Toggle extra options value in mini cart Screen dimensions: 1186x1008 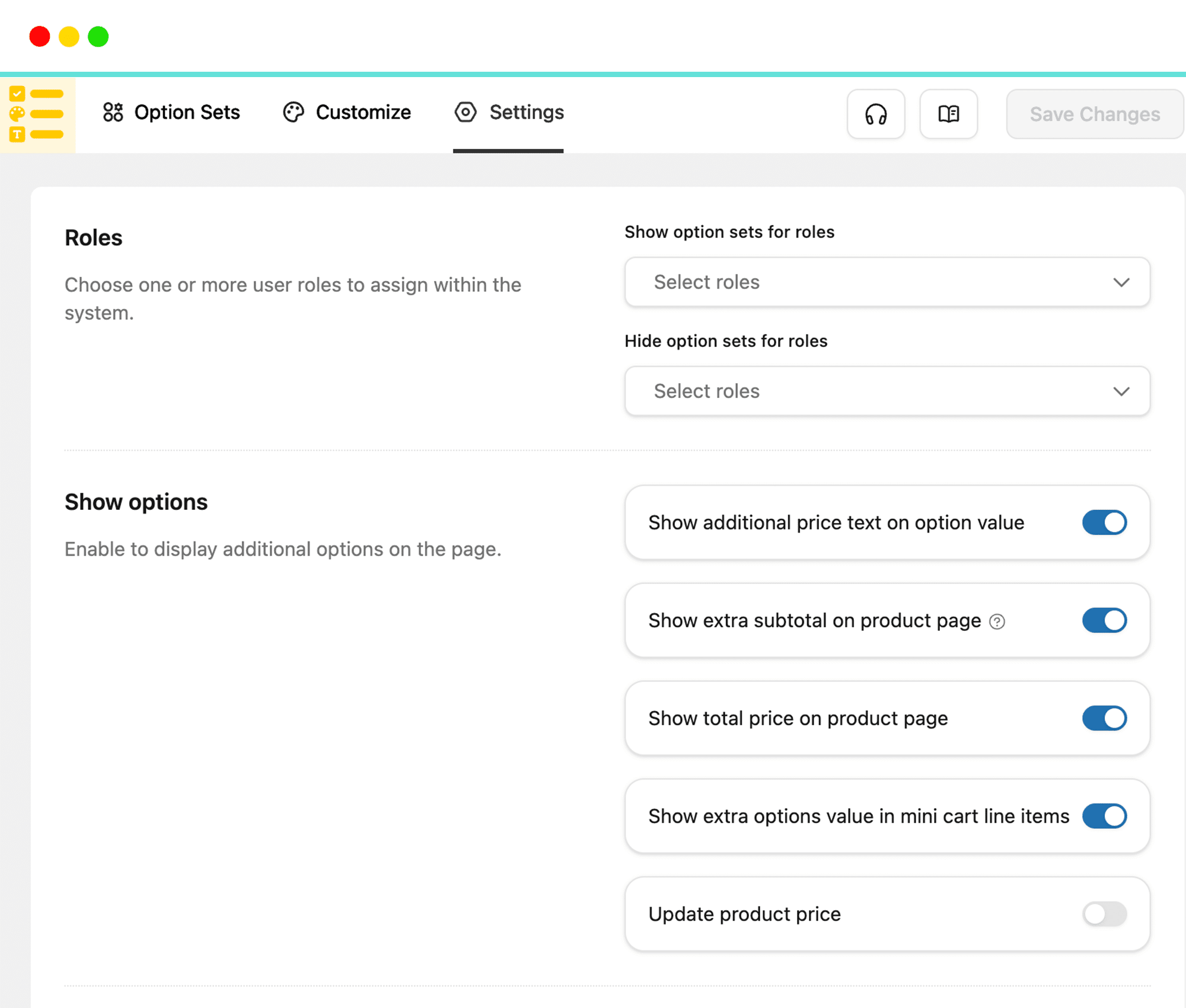click(1104, 816)
